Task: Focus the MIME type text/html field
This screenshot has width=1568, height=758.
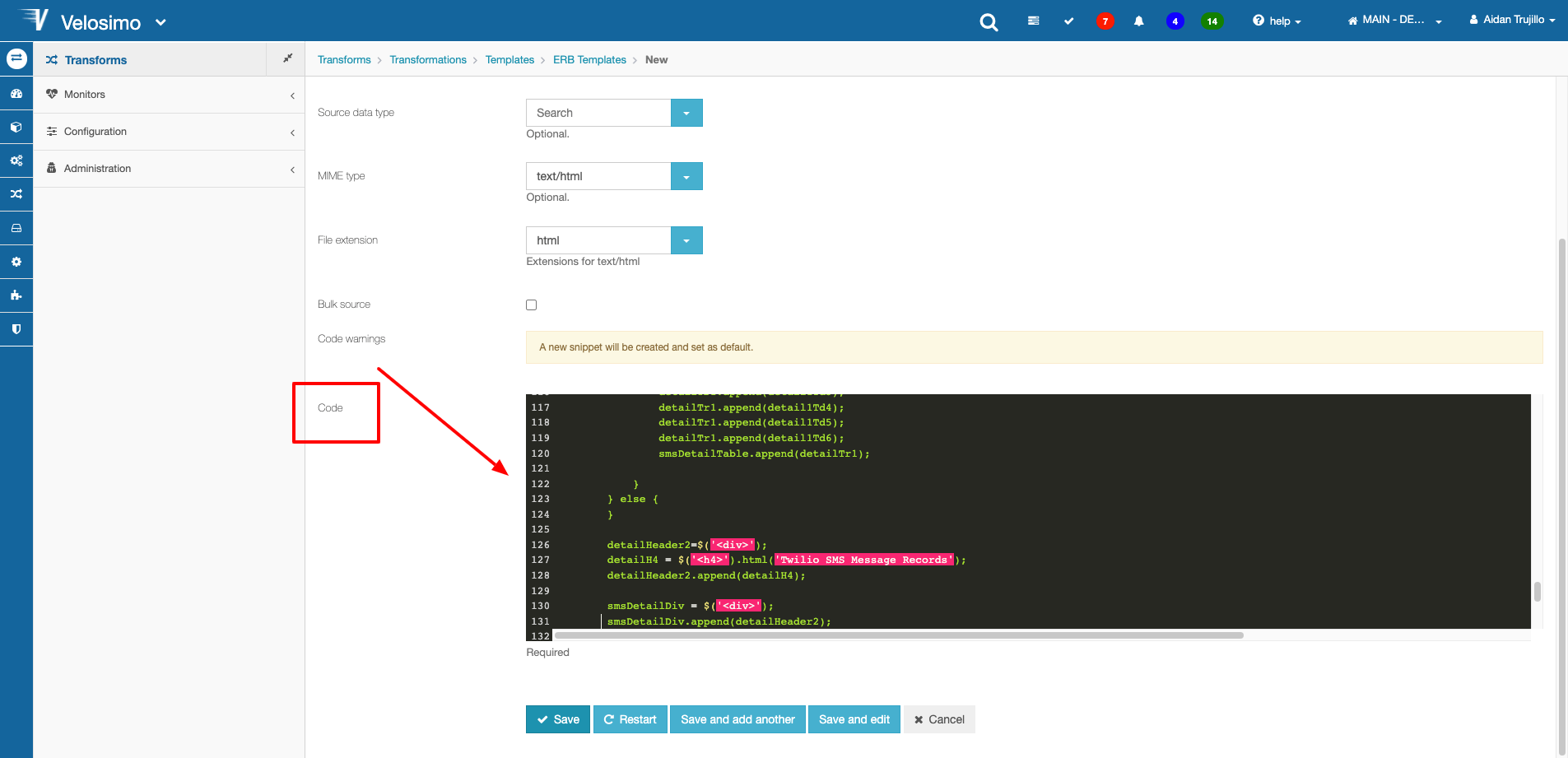Action: tap(598, 176)
